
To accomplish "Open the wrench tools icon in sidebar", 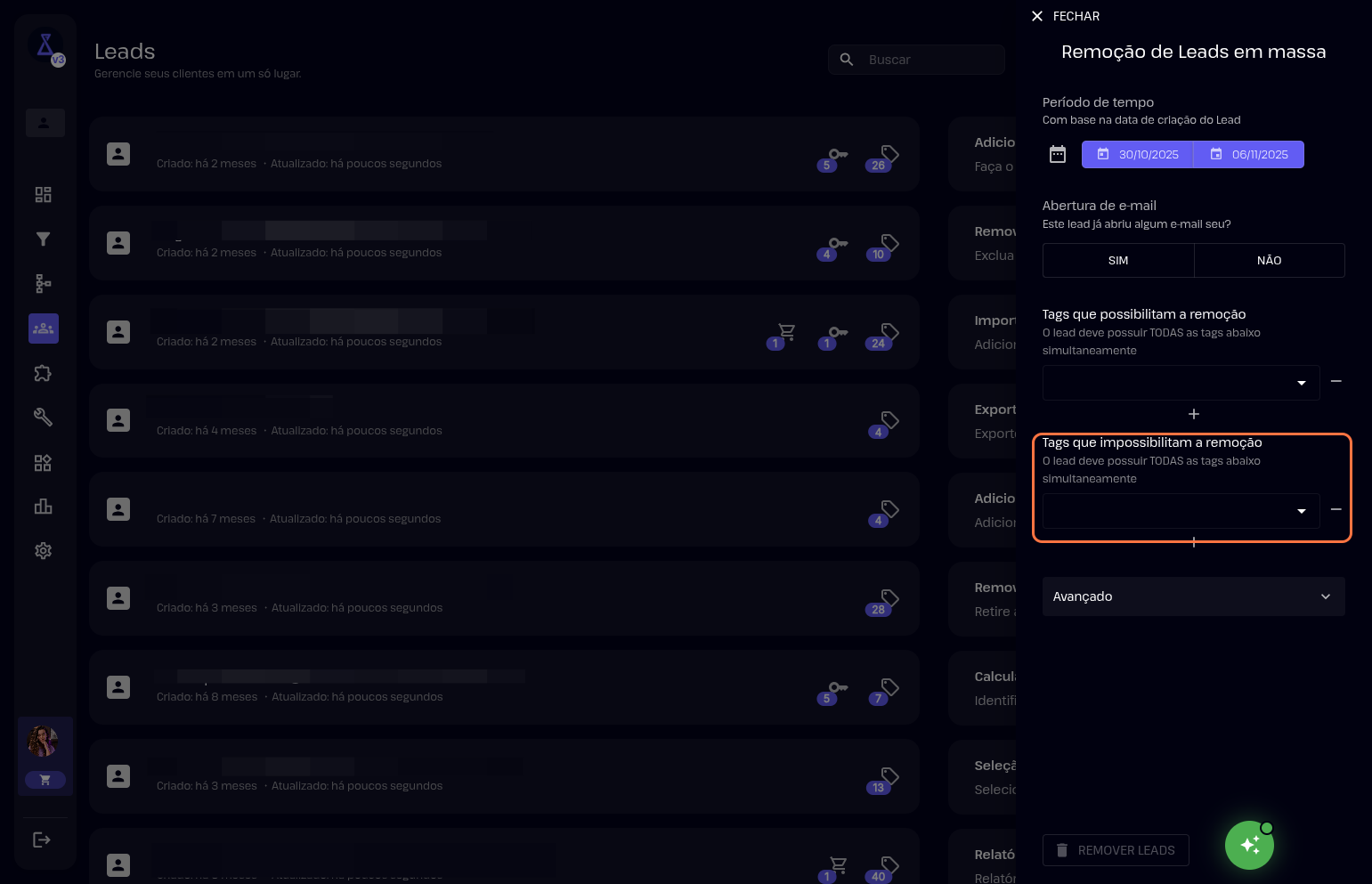I will click(43, 418).
